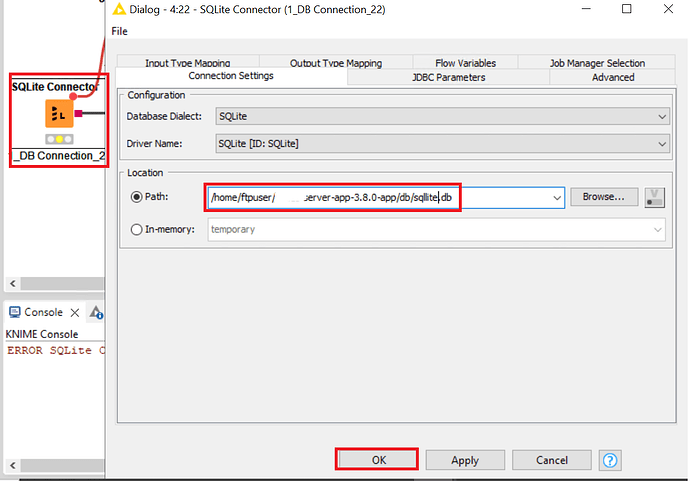Click the SQLite Connector node icon
This screenshot has height=481, width=690.
pos(59,114)
